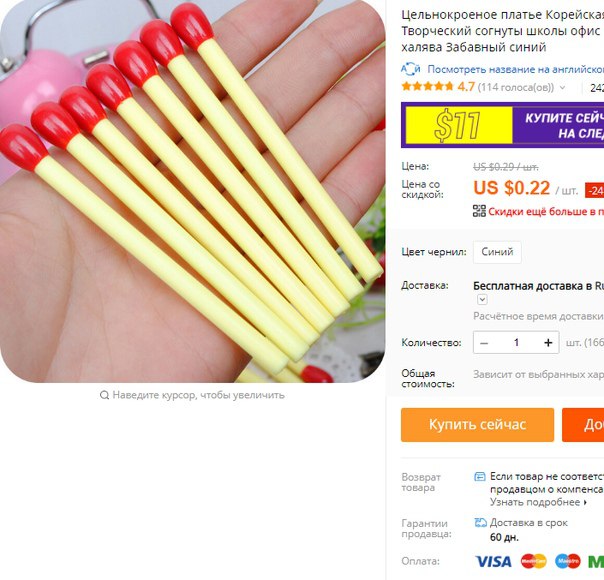This screenshot has width=604, height=580.
Task: Click into the quantity number field
Action: pos(516,343)
